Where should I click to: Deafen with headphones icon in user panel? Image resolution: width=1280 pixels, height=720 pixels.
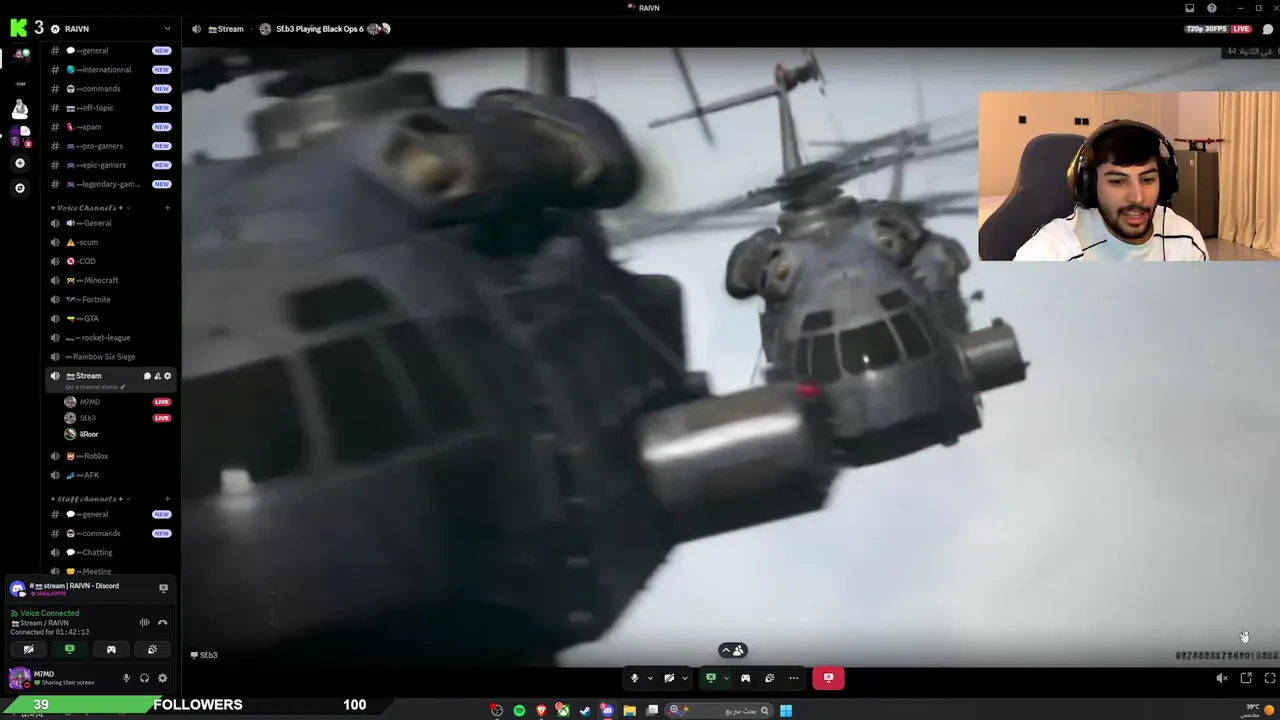click(x=144, y=678)
